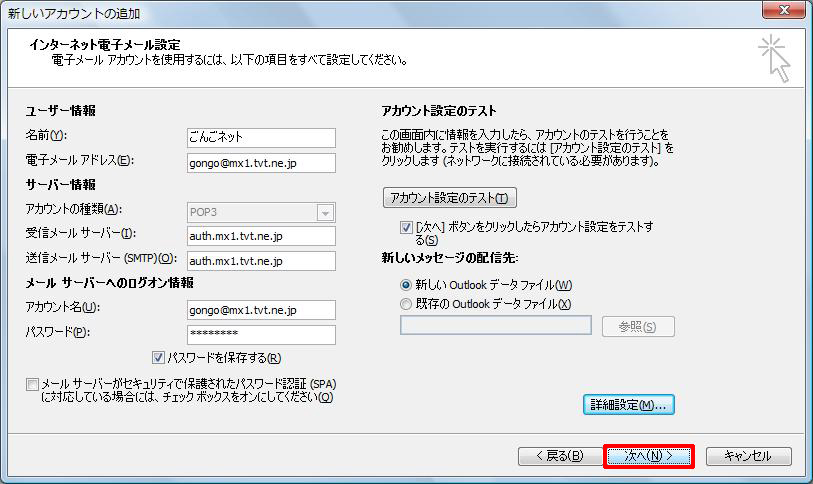Select 新しい Outlook データ ファイル radio button
The width and height of the screenshot is (813, 484).
point(406,285)
